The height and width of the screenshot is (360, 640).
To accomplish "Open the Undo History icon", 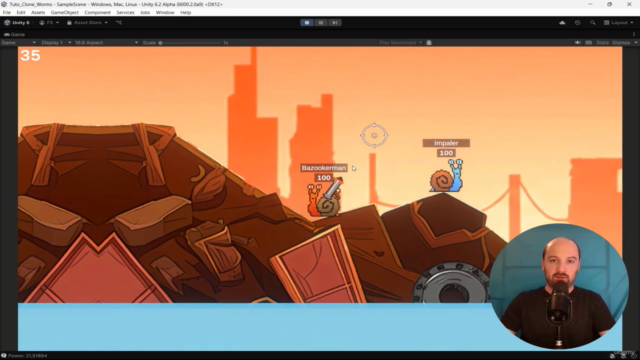I will coord(577,22).
